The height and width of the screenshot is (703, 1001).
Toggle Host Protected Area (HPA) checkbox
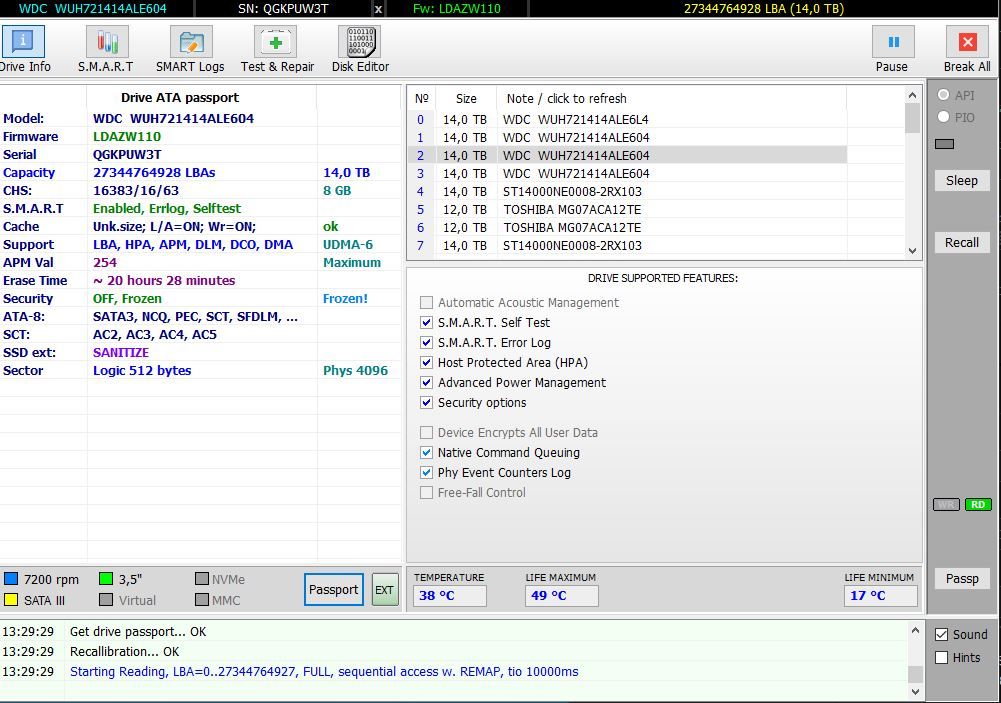tap(426, 362)
